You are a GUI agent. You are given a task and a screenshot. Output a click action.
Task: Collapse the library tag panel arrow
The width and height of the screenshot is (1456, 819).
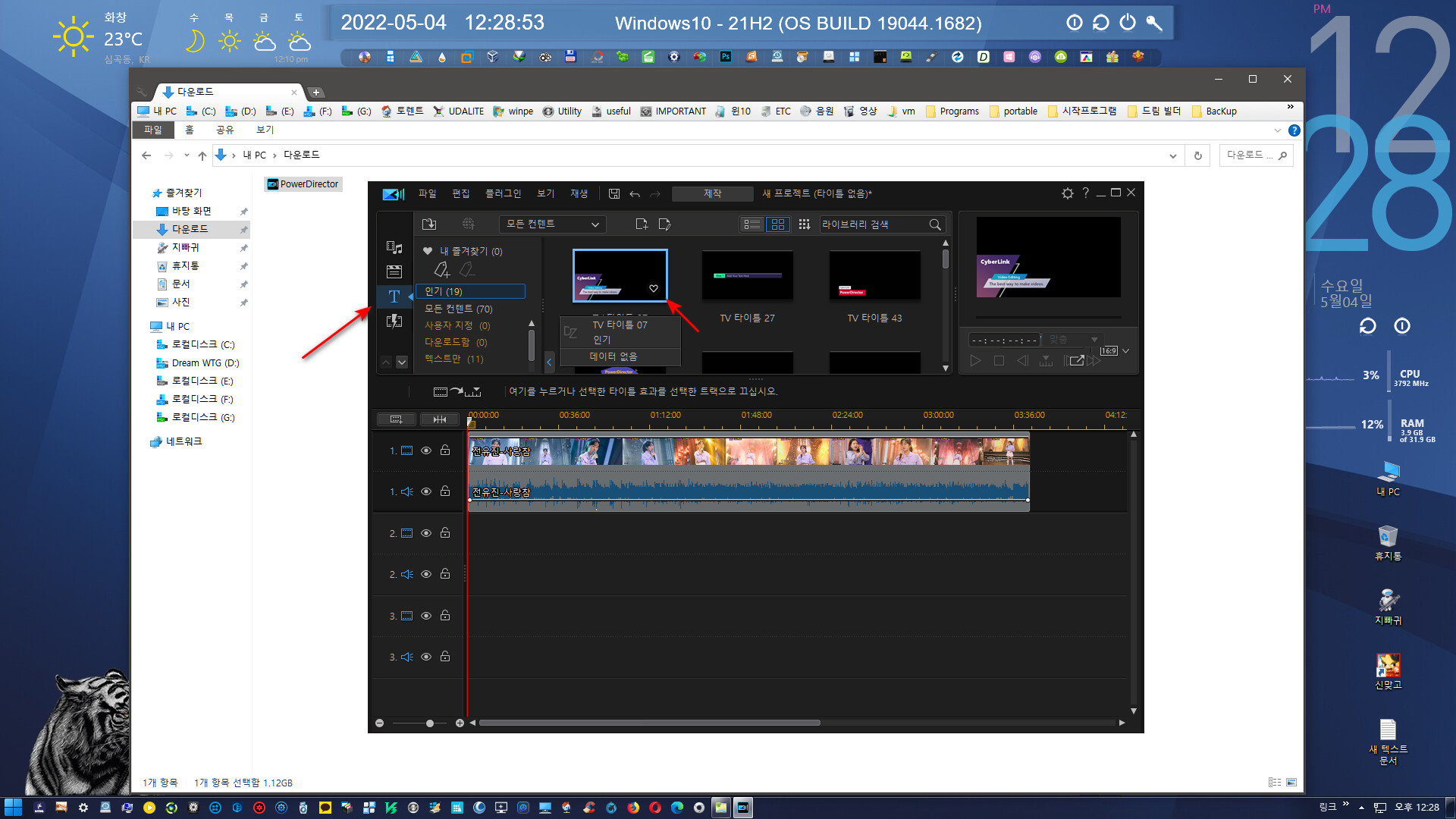[549, 362]
